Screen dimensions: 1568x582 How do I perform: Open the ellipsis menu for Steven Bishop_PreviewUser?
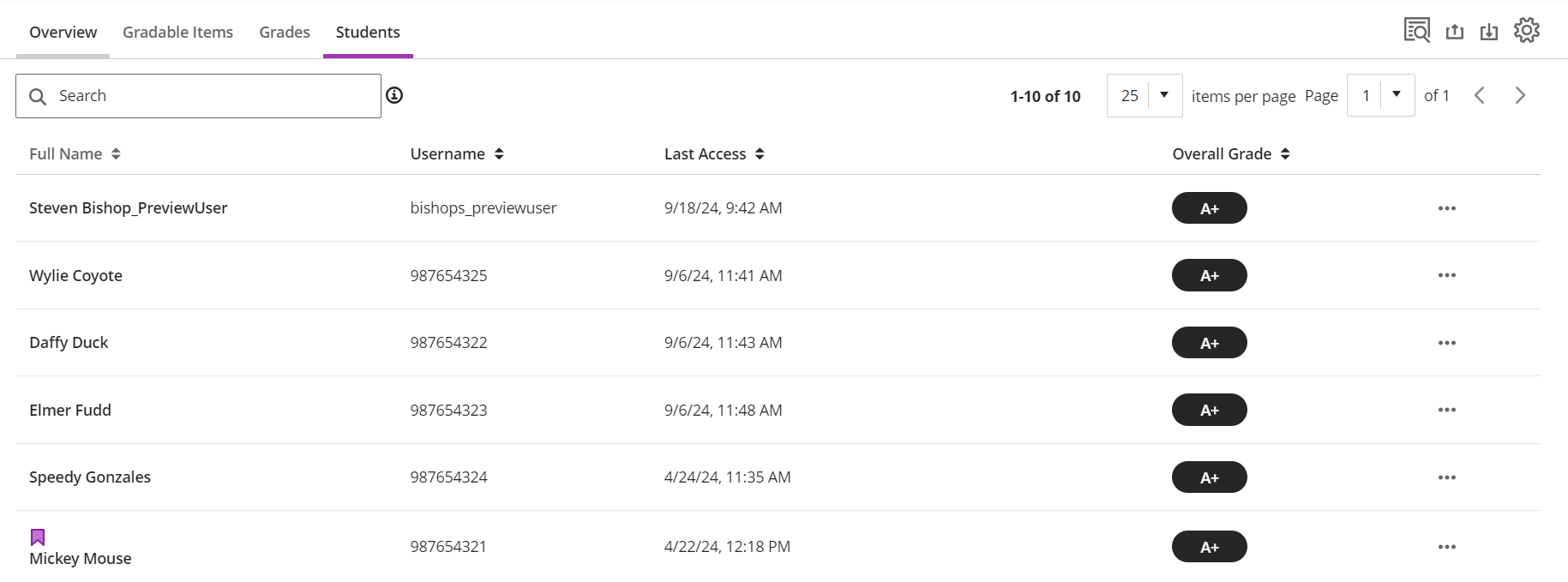[x=1446, y=207]
